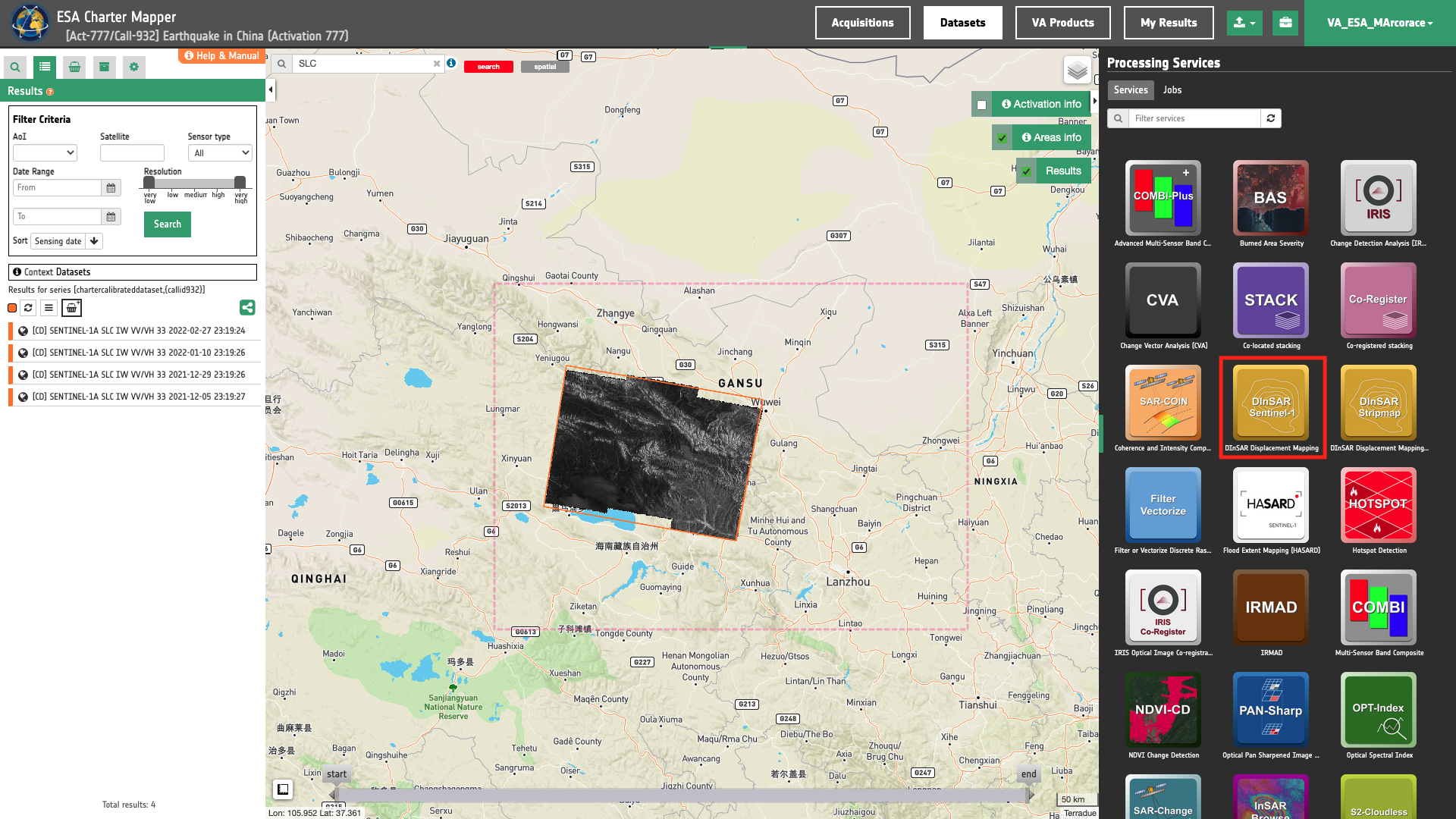Viewport: 1456px width, 819px height.
Task: Launch the HASARD flood mapping service
Action: tap(1271, 505)
